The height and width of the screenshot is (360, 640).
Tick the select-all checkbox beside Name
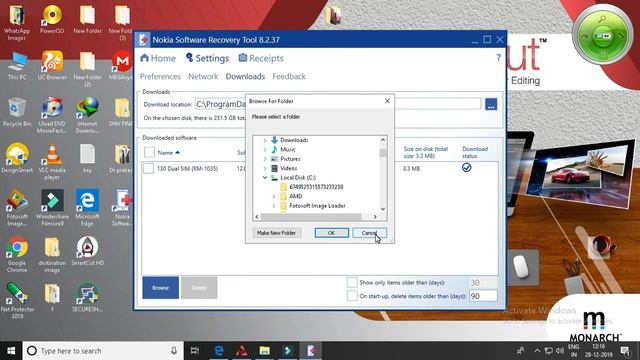pos(149,152)
